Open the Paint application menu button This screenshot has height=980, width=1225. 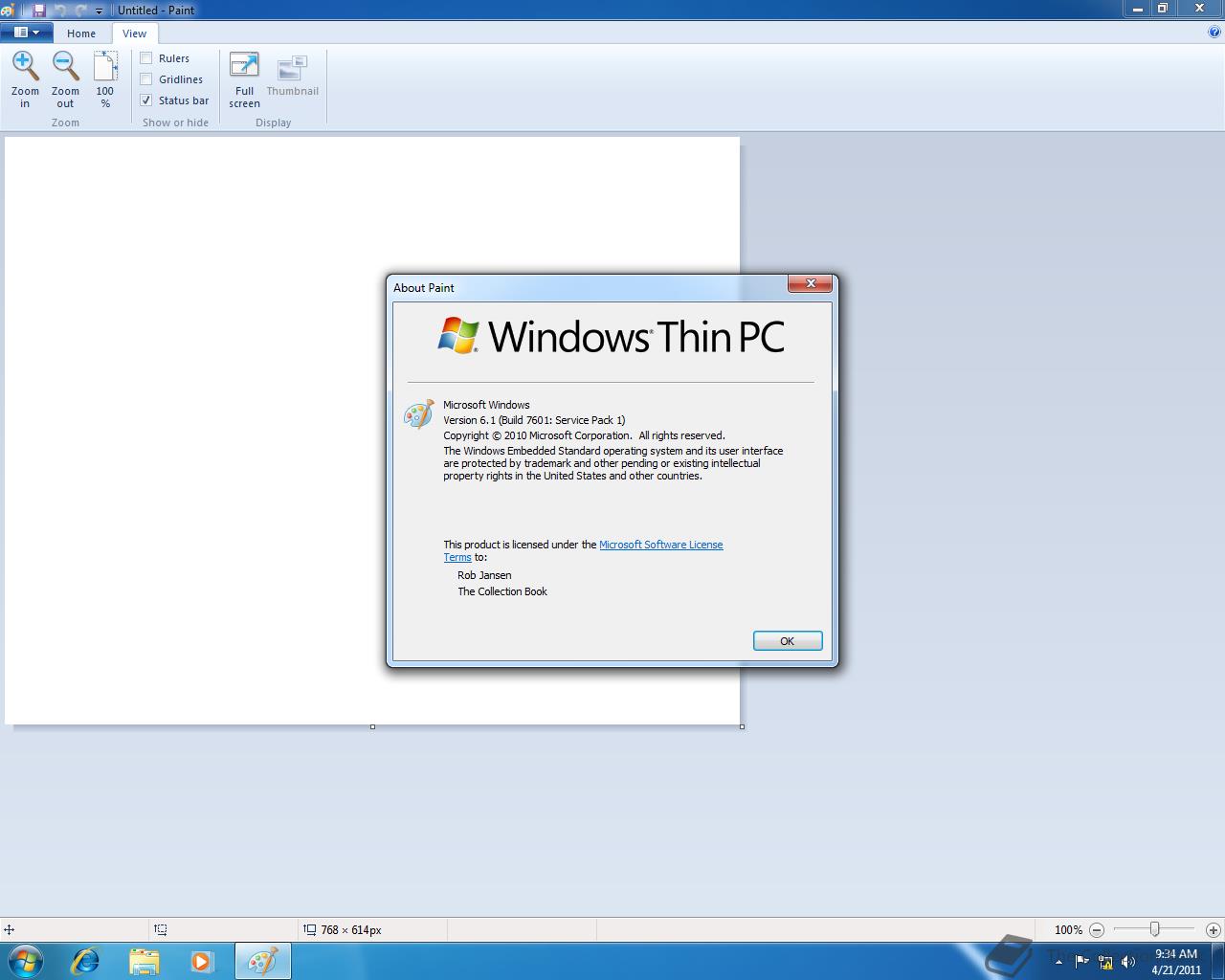[27, 32]
